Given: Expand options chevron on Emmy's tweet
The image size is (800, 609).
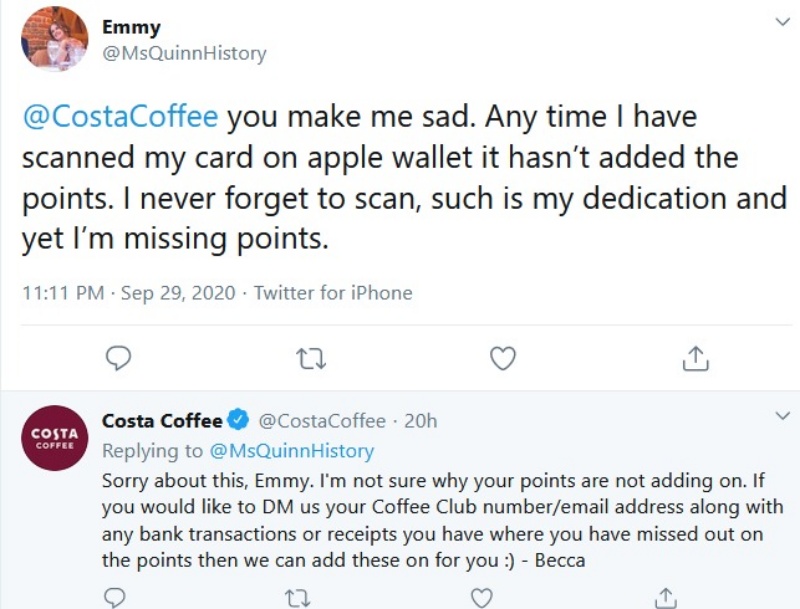Looking at the screenshot, I should tap(782, 22).
